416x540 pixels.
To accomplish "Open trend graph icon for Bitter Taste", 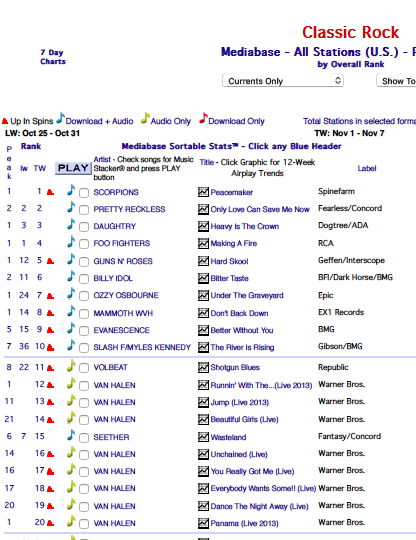I will pos(203,278).
